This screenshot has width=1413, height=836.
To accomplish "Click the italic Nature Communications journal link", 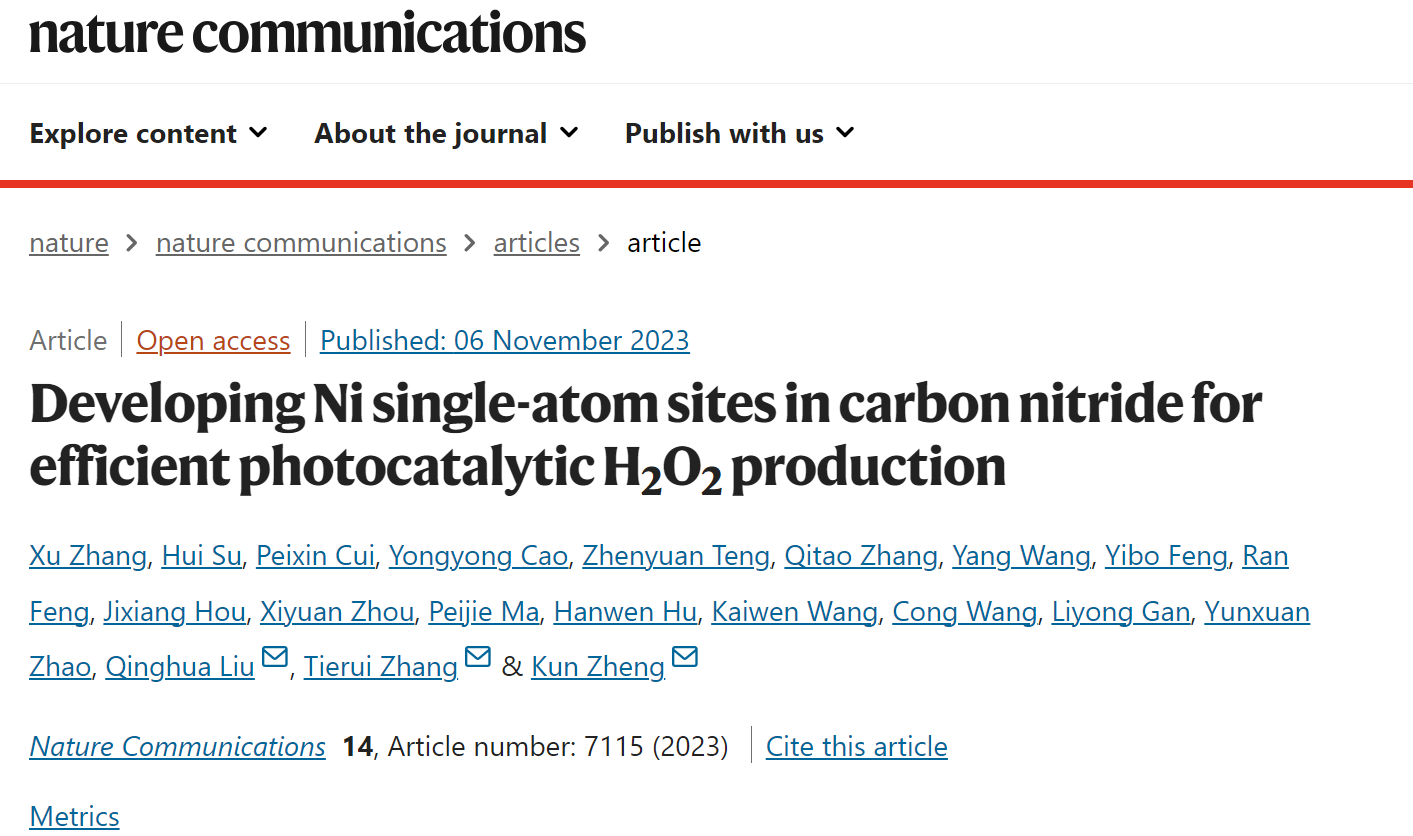I will click(x=178, y=747).
